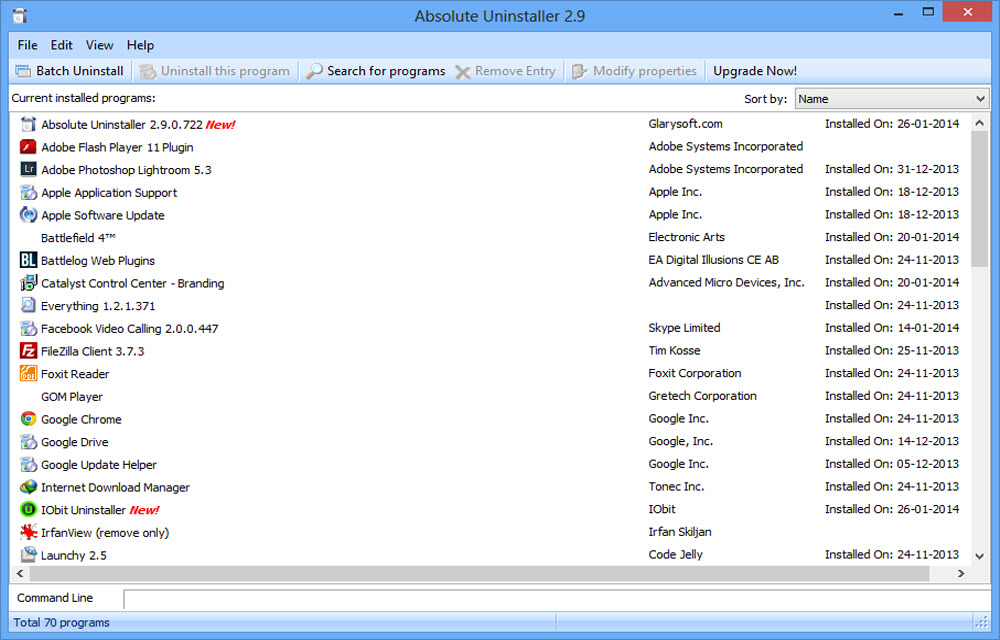This screenshot has height=640, width=1000.
Task: Click Installed On: 14-01-2014 date
Action: point(892,328)
